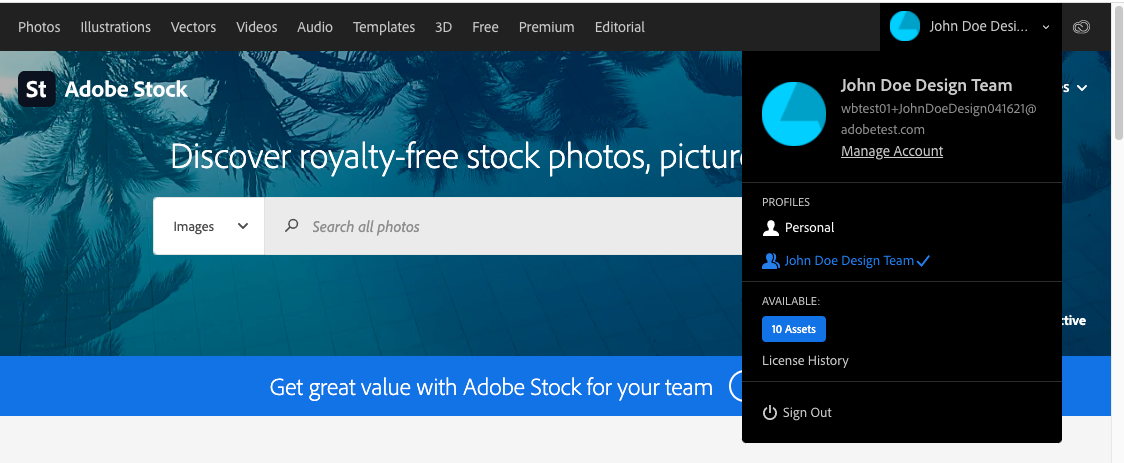
Task: Collapse the John Doe account menu chevron
Action: (x=1046, y=27)
